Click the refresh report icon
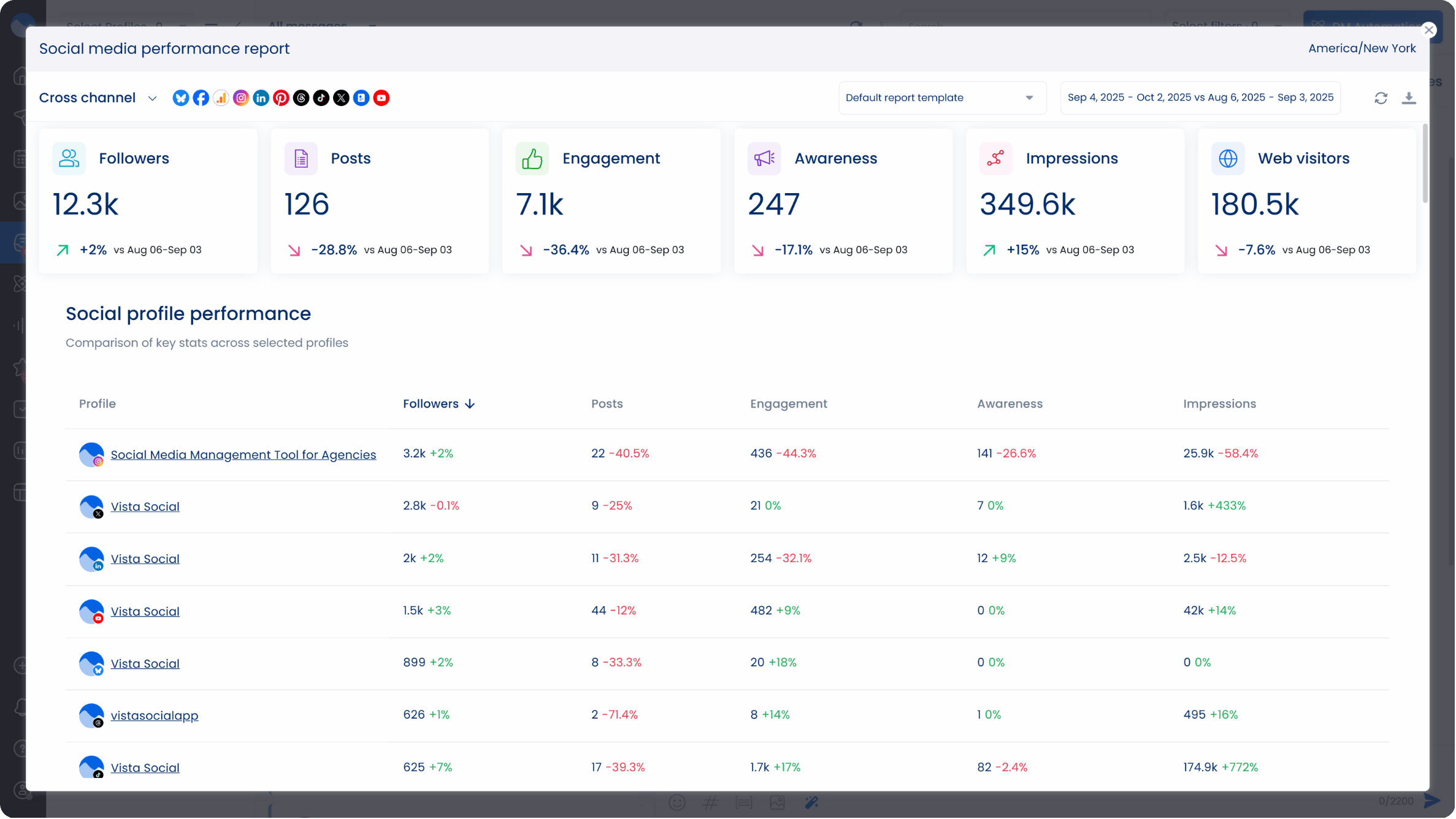Viewport: 1456px width, 819px height. (x=1381, y=97)
